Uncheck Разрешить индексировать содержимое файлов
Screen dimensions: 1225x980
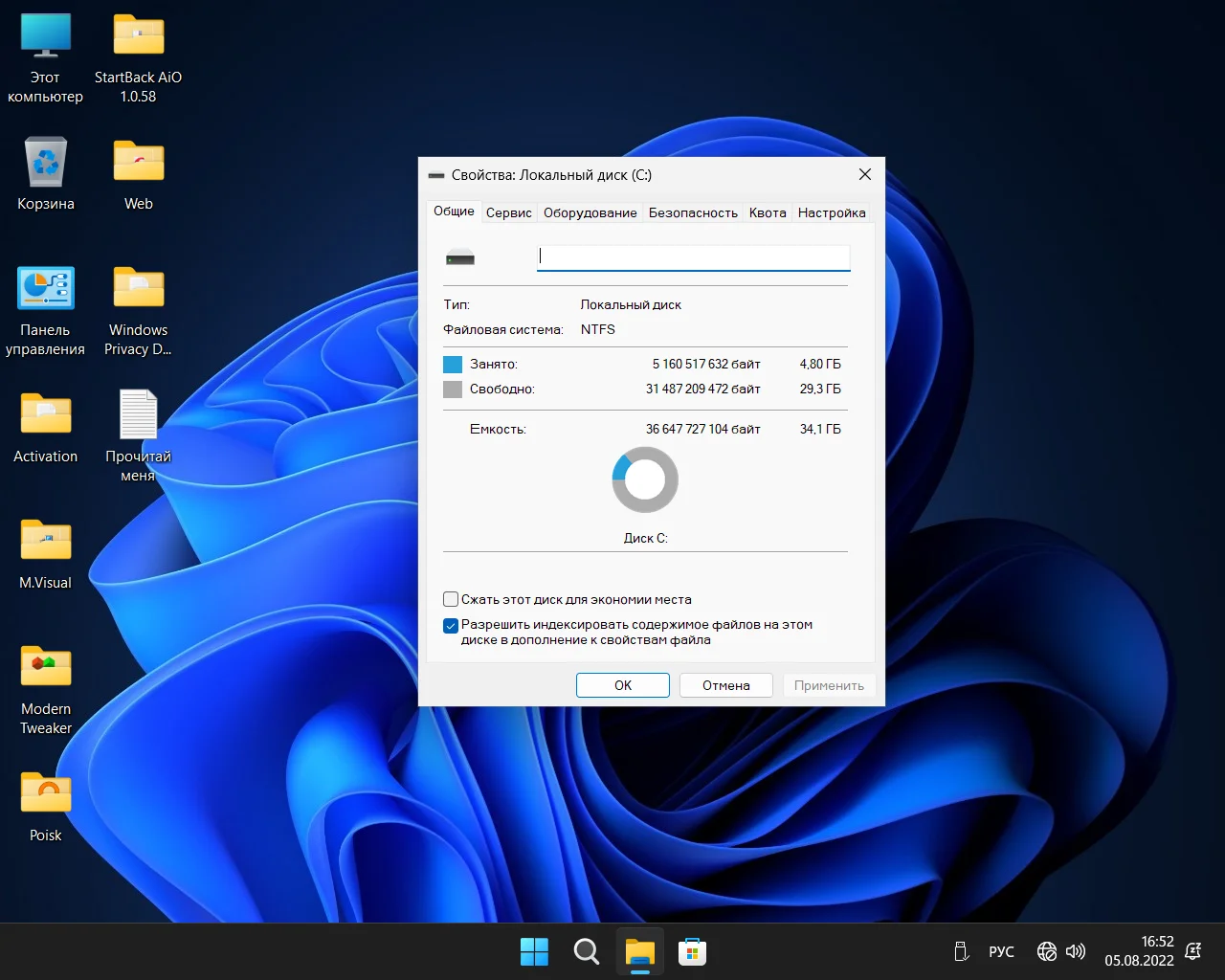(x=451, y=626)
